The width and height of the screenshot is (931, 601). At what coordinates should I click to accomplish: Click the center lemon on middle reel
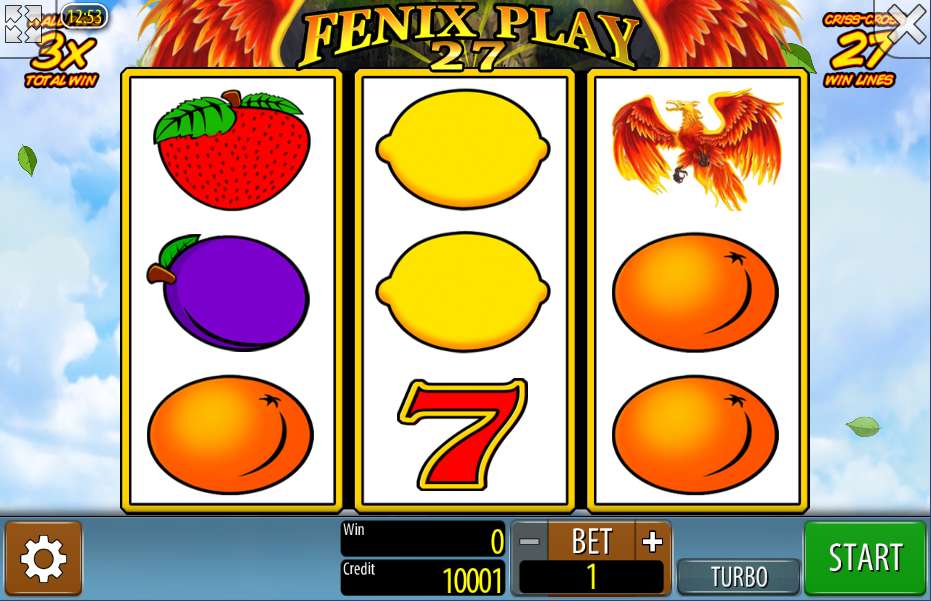(463, 292)
